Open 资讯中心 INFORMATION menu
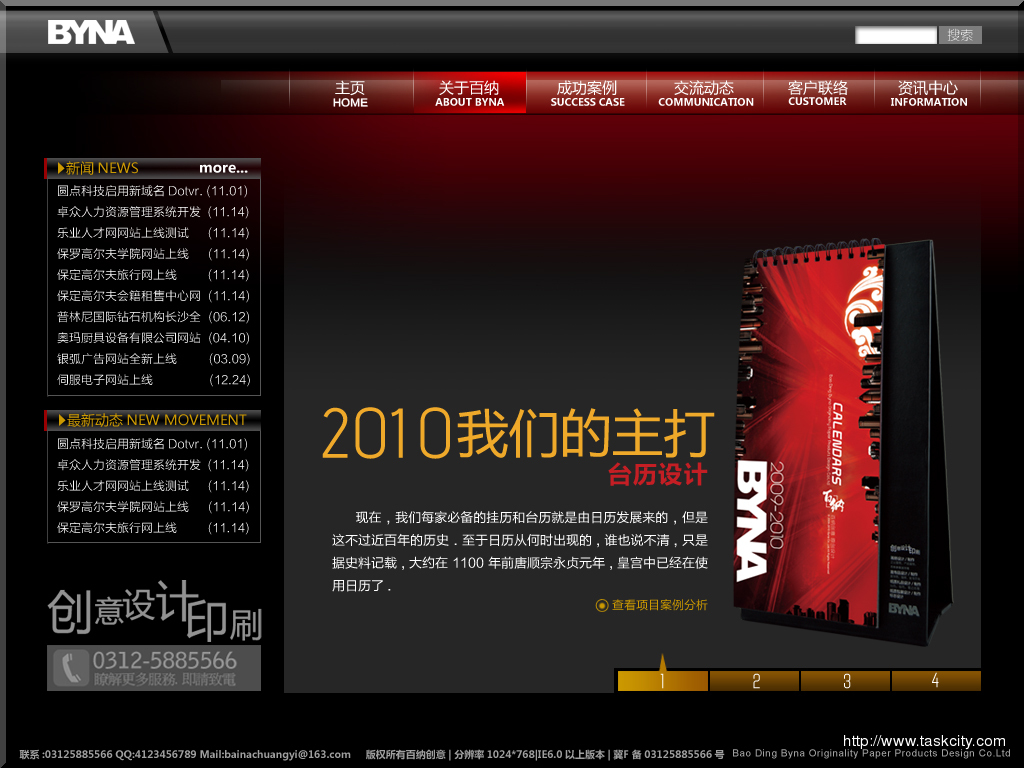The image size is (1024, 768). (x=928, y=94)
